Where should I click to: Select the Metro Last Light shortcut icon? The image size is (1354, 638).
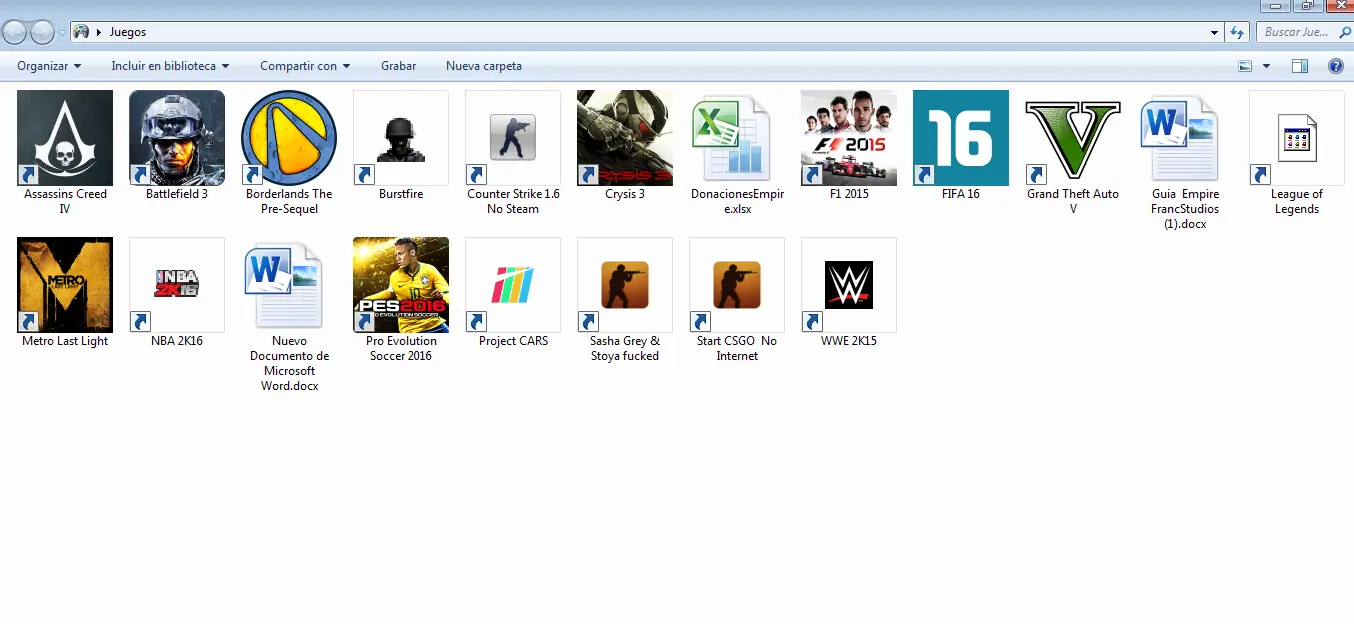[65, 285]
